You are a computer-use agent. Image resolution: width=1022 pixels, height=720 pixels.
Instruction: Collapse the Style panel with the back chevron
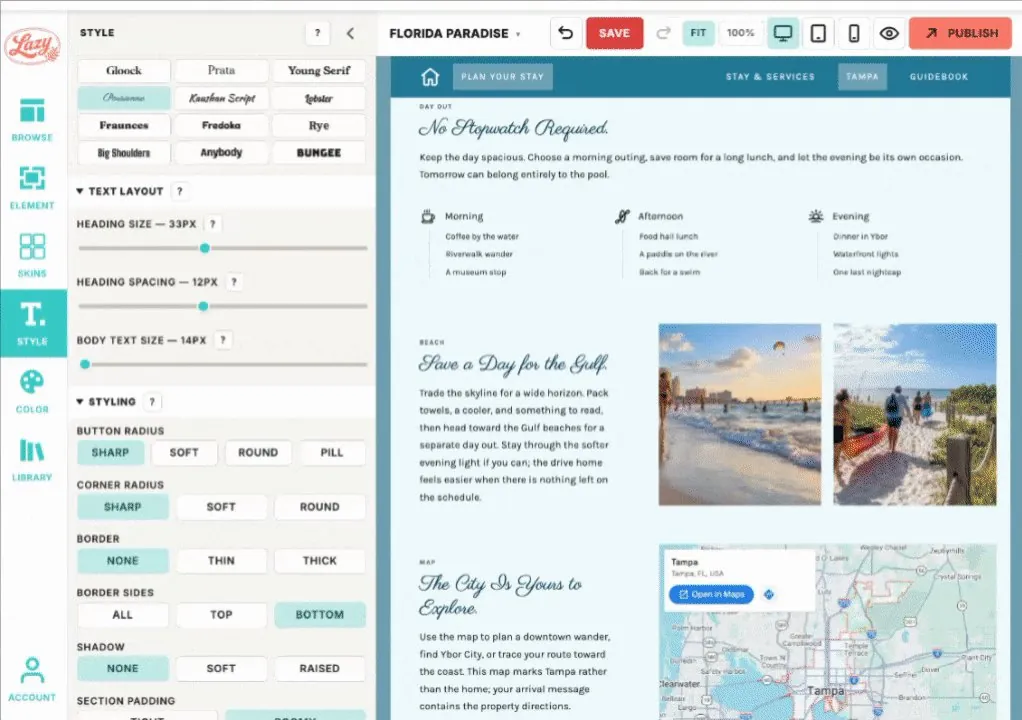(351, 33)
